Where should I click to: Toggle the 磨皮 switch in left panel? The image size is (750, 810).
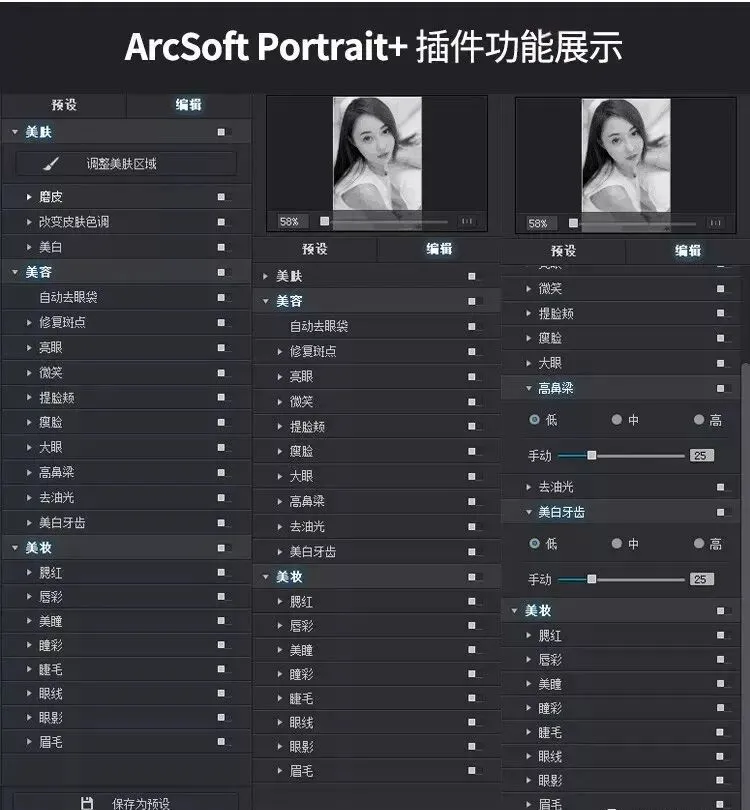tap(223, 197)
